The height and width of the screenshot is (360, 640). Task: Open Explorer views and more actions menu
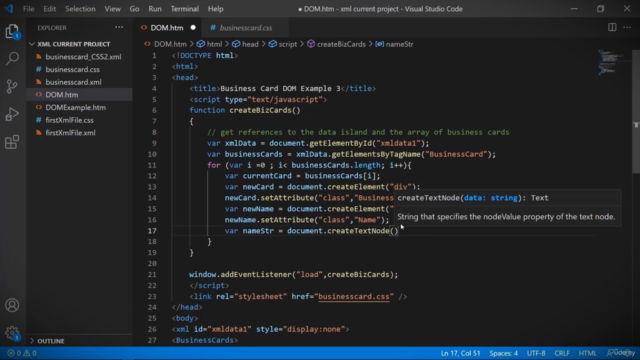click(119, 27)
